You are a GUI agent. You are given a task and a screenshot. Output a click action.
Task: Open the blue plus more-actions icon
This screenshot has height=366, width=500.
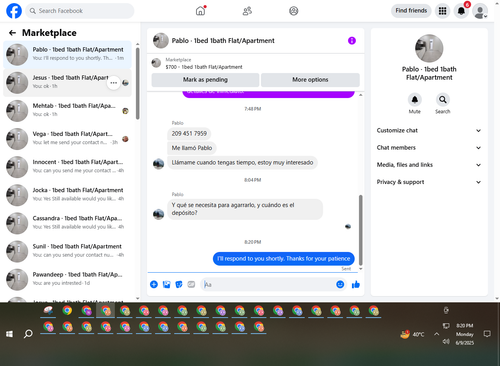tap(154, 284)
